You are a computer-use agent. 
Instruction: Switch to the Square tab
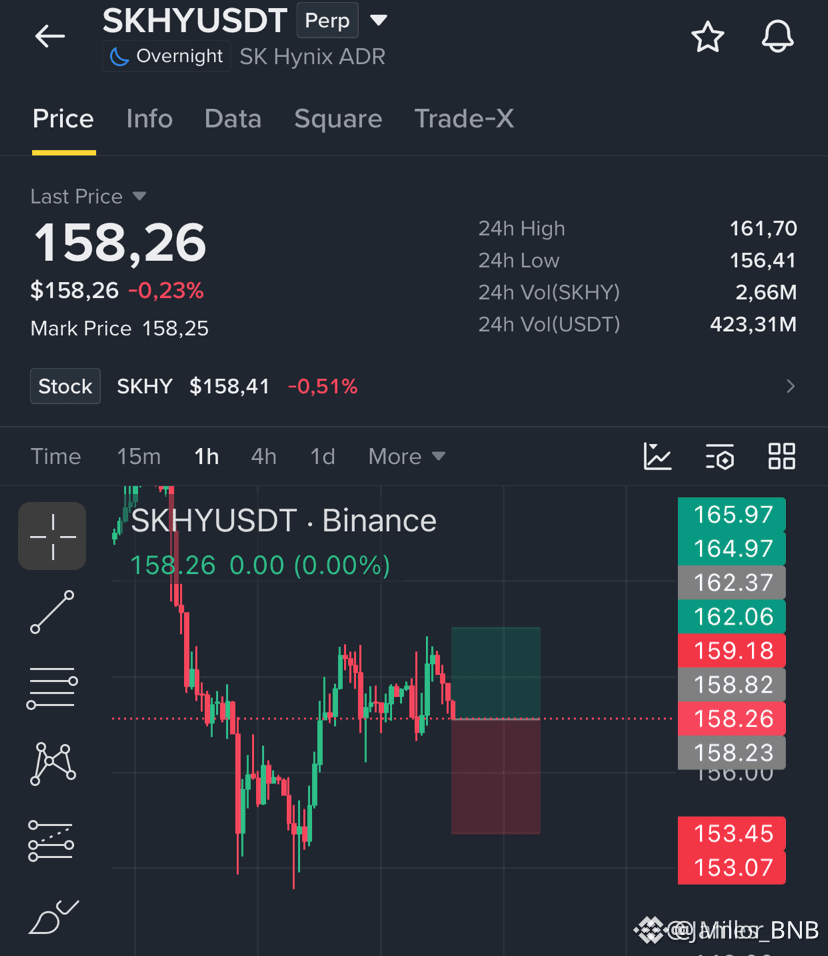click(x=338, y=119)
